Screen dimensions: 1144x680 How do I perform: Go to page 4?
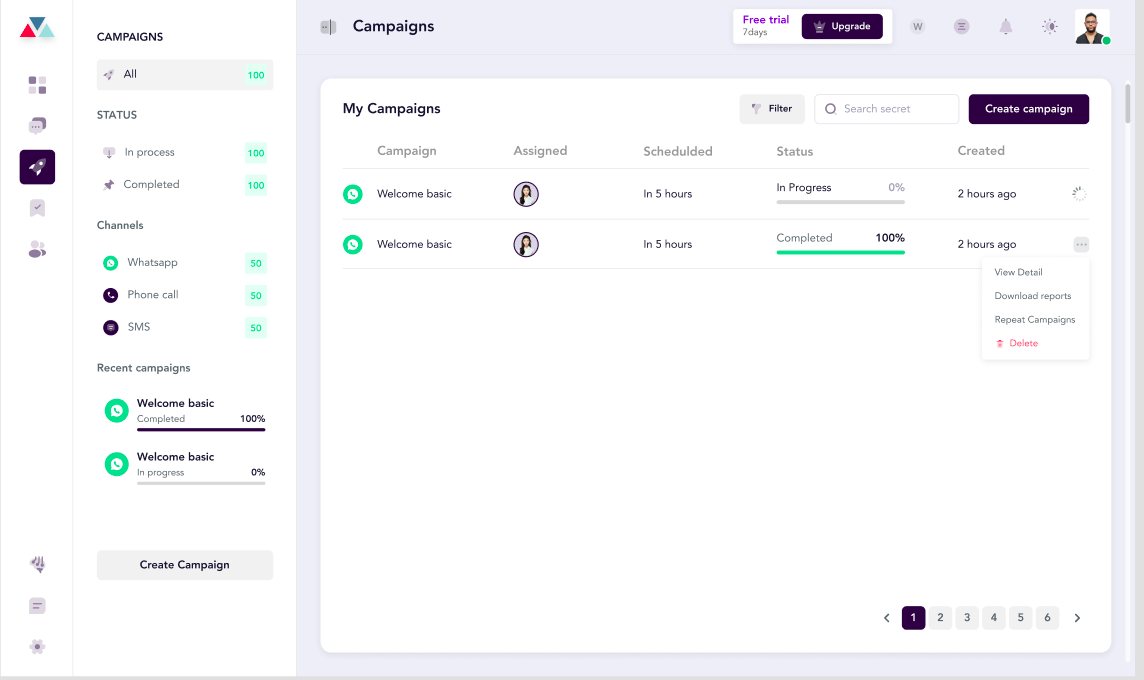click(994, 618)
